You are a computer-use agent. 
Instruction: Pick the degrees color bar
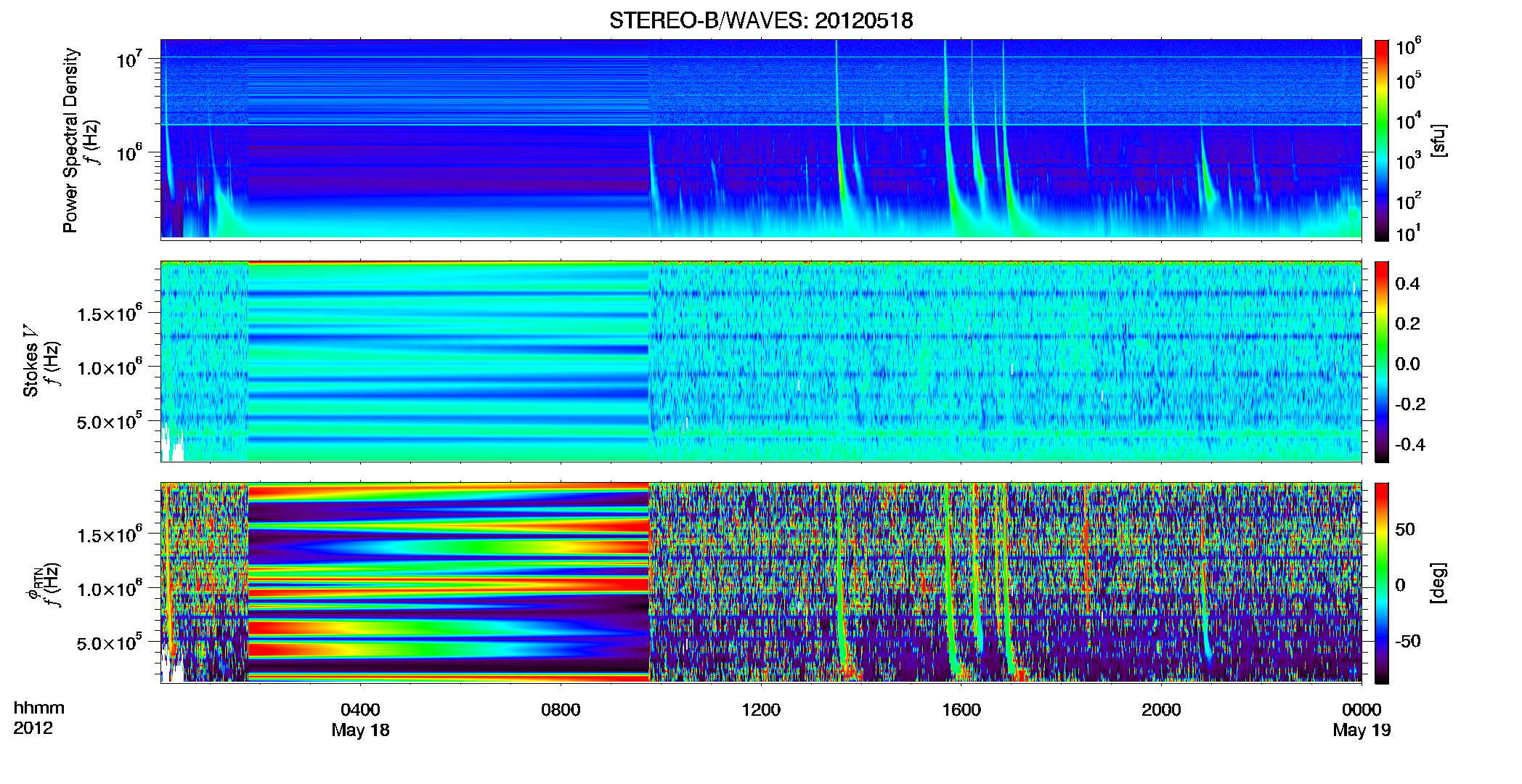(x=1382, y=583)
